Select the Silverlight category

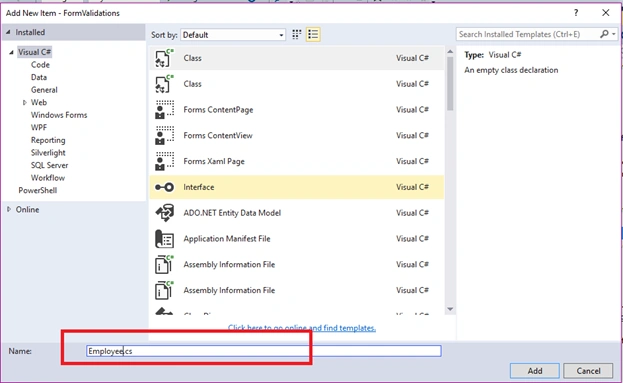click(x=48, y=153)
